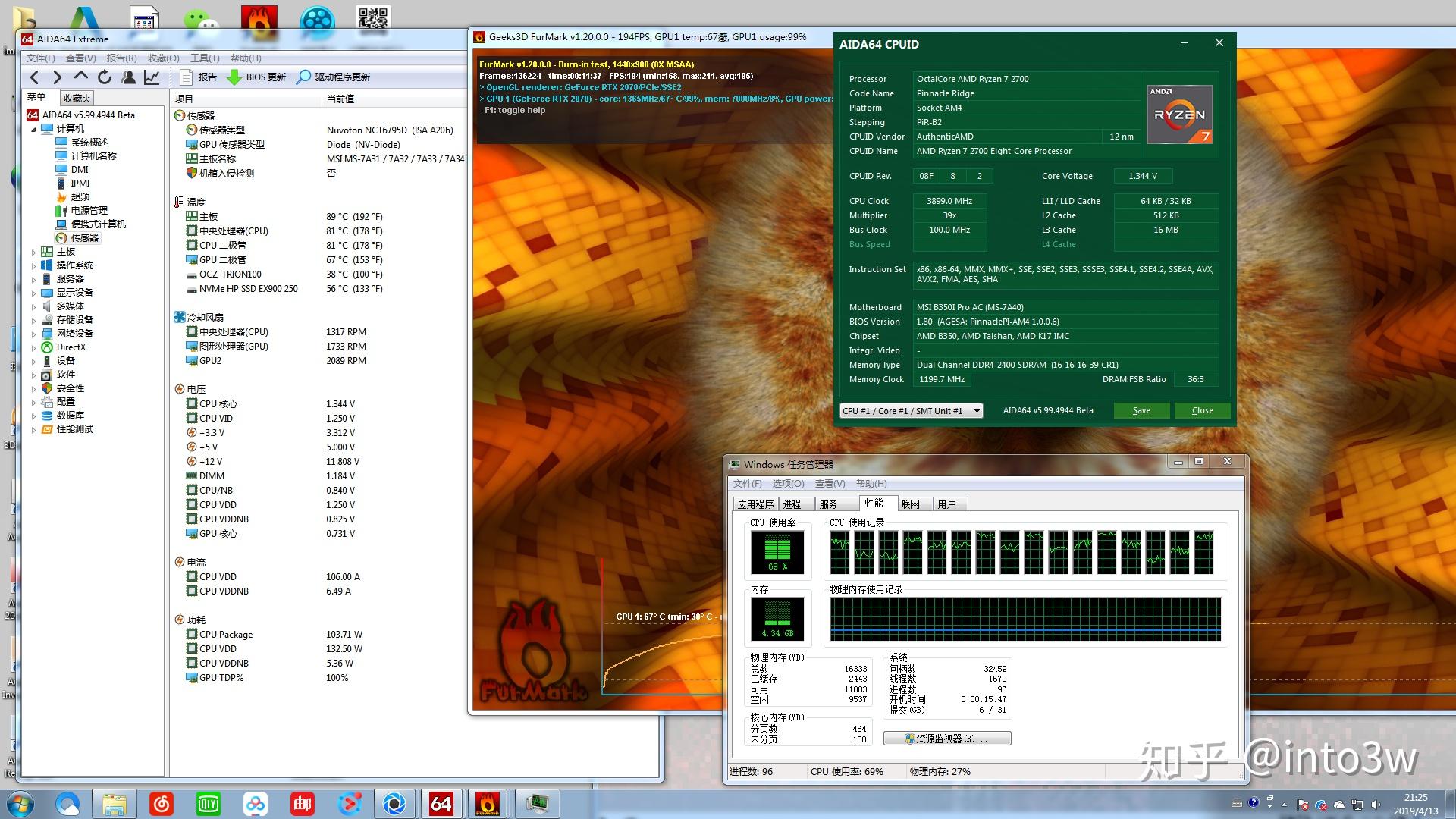1456x819 pixels.
Task: Expand the 存储设备 tree node
Action: pyautogui.click(x=33, y=320)
